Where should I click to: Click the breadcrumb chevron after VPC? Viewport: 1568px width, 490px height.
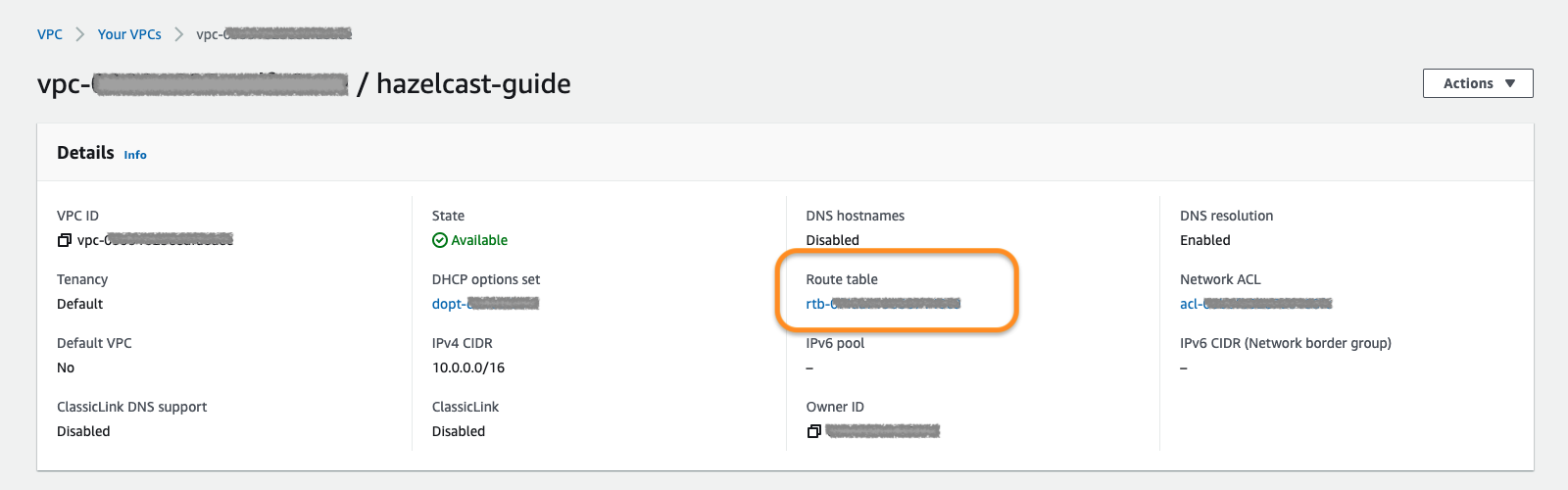click(x=80, y=34)
